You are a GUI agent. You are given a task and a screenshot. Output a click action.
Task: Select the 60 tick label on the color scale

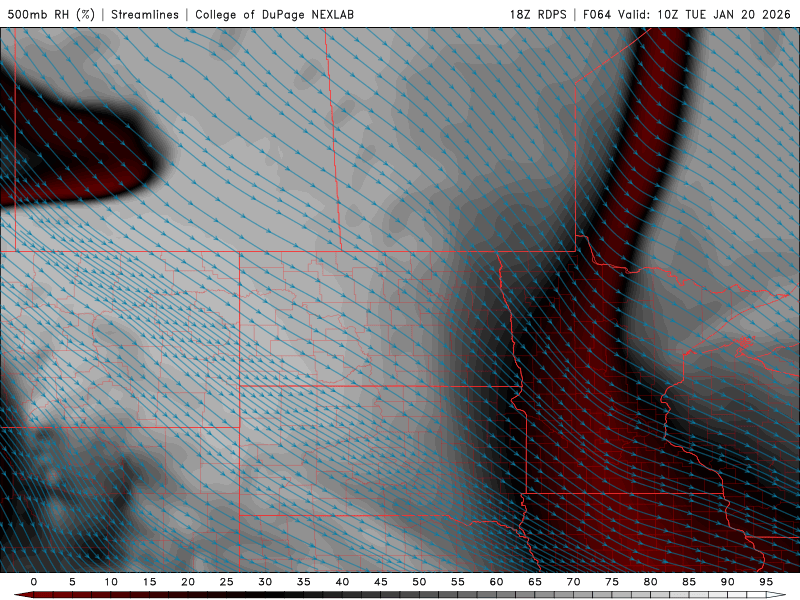(496, 582)
